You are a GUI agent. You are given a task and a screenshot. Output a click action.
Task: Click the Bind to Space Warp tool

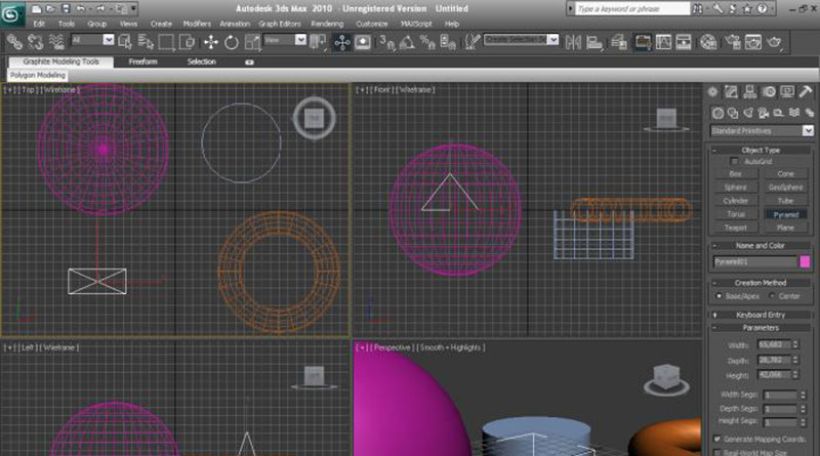point(56,42)
